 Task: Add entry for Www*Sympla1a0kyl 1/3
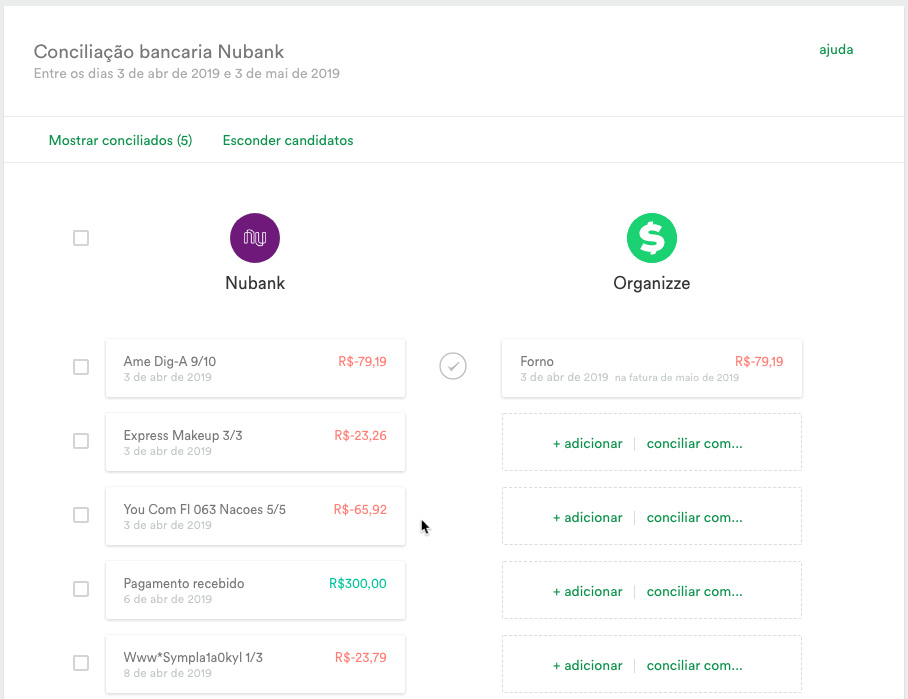click(588, 666)
